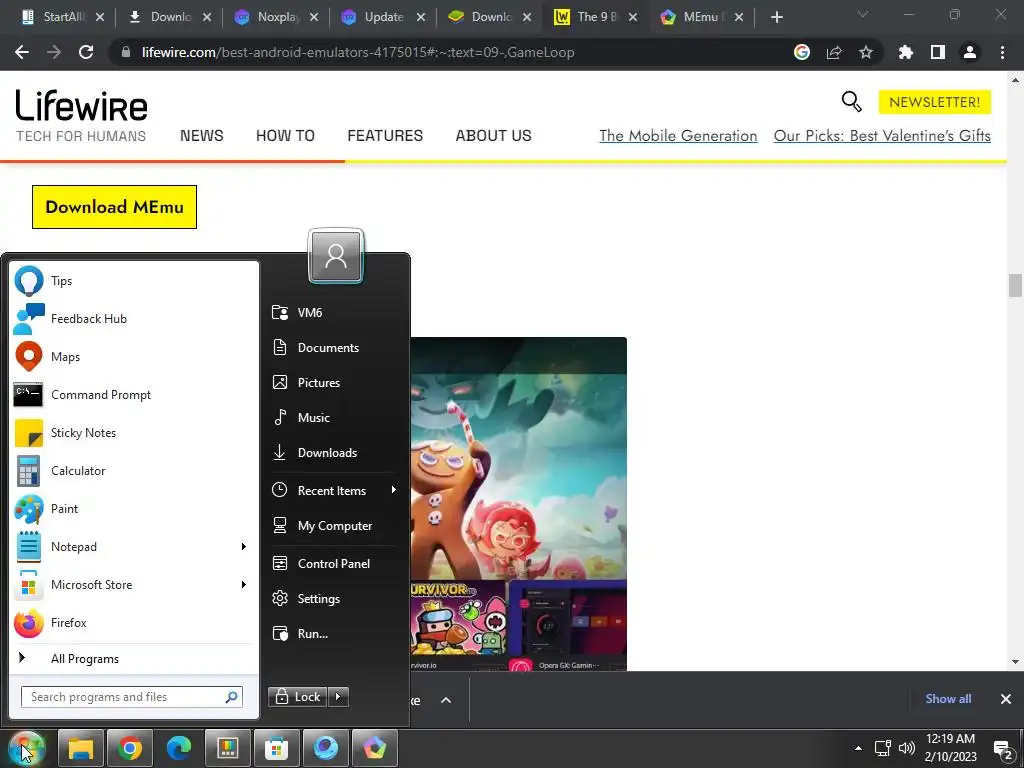Open the HOW TO section
This screenshot has height=768, width=1024.
[x=285, y=136]
